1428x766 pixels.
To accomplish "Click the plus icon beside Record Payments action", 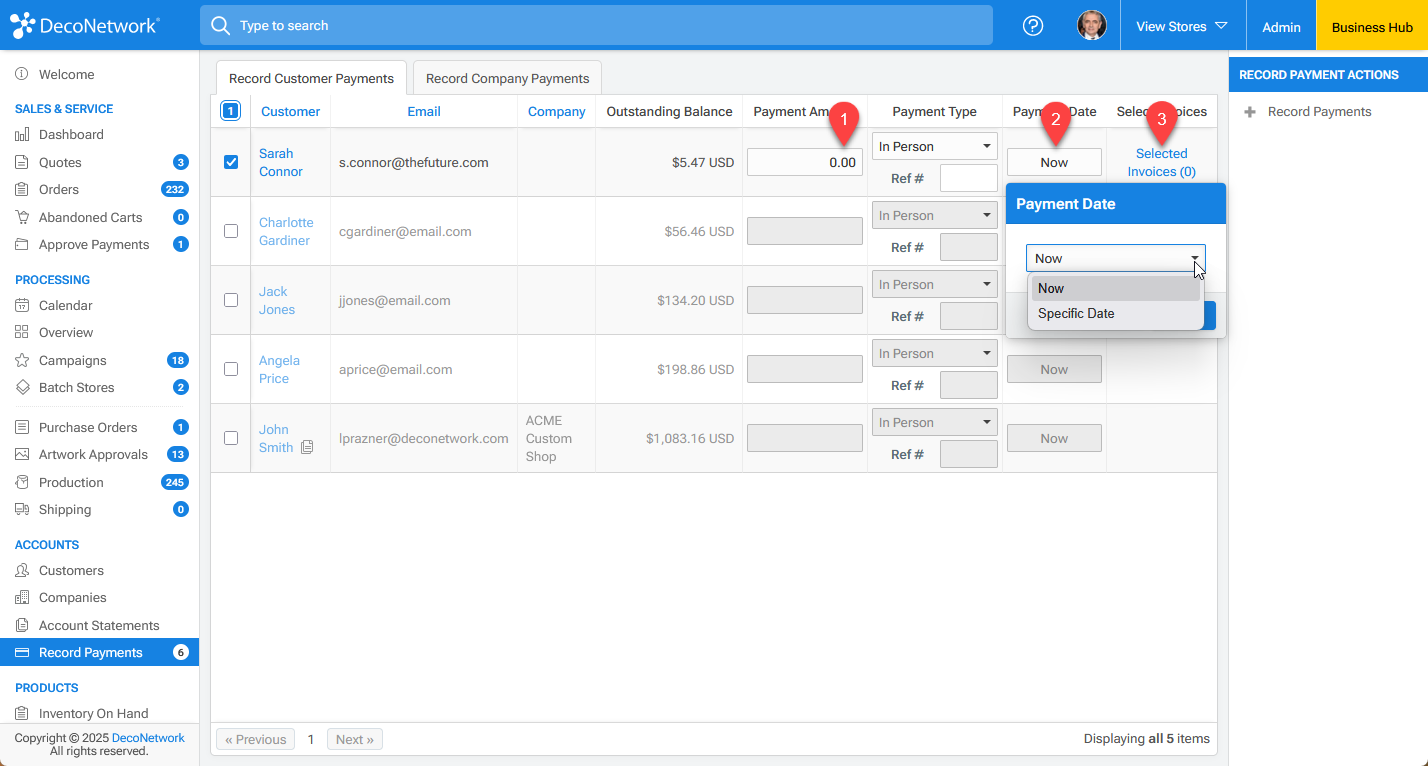I will (x=1250, y=112).
